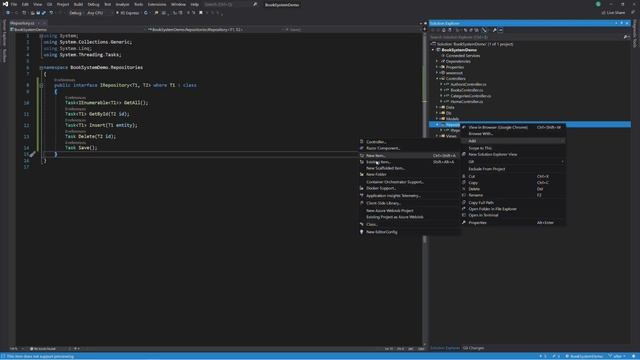Open the Debug menu
Screen dimensions: 640x360
93,4
